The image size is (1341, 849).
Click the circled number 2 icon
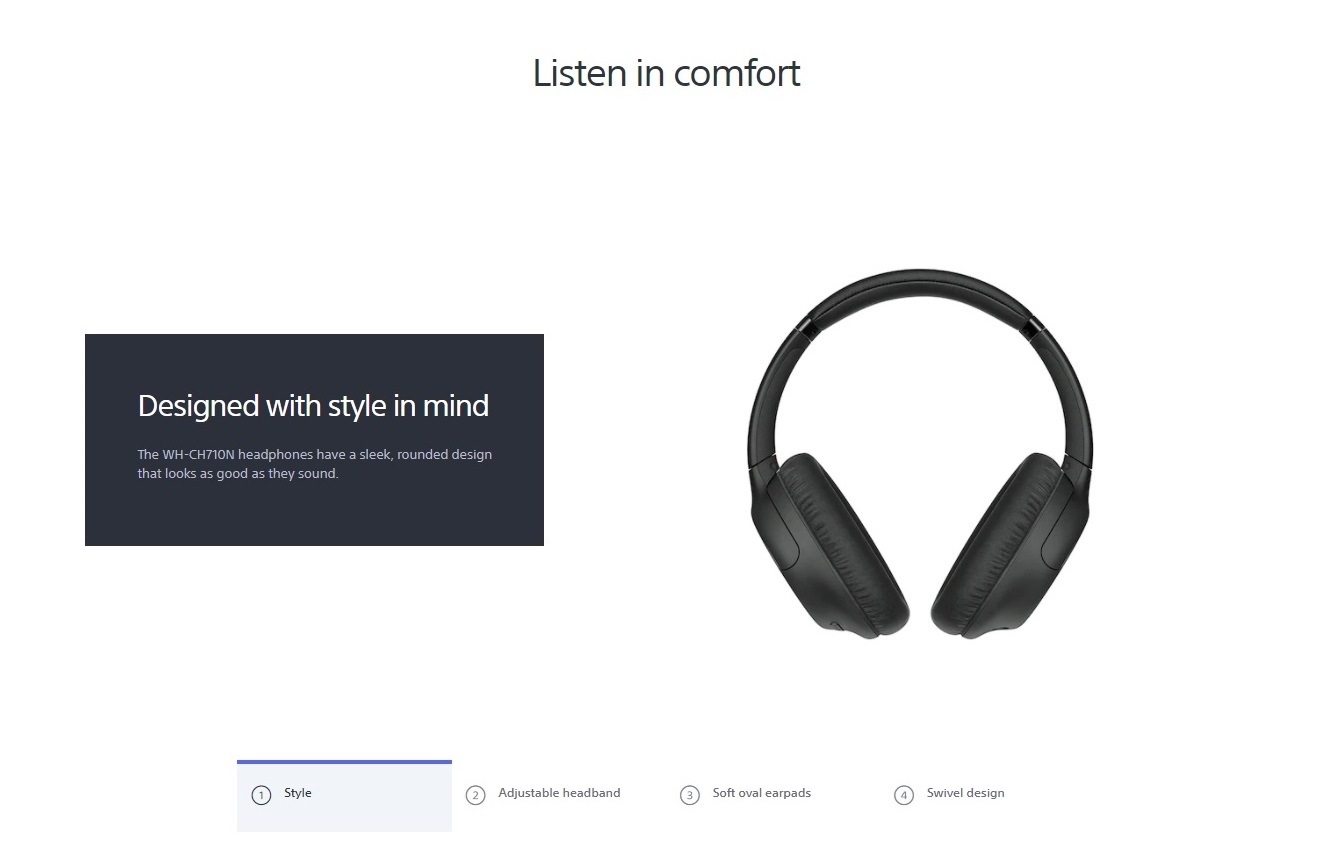476,796
